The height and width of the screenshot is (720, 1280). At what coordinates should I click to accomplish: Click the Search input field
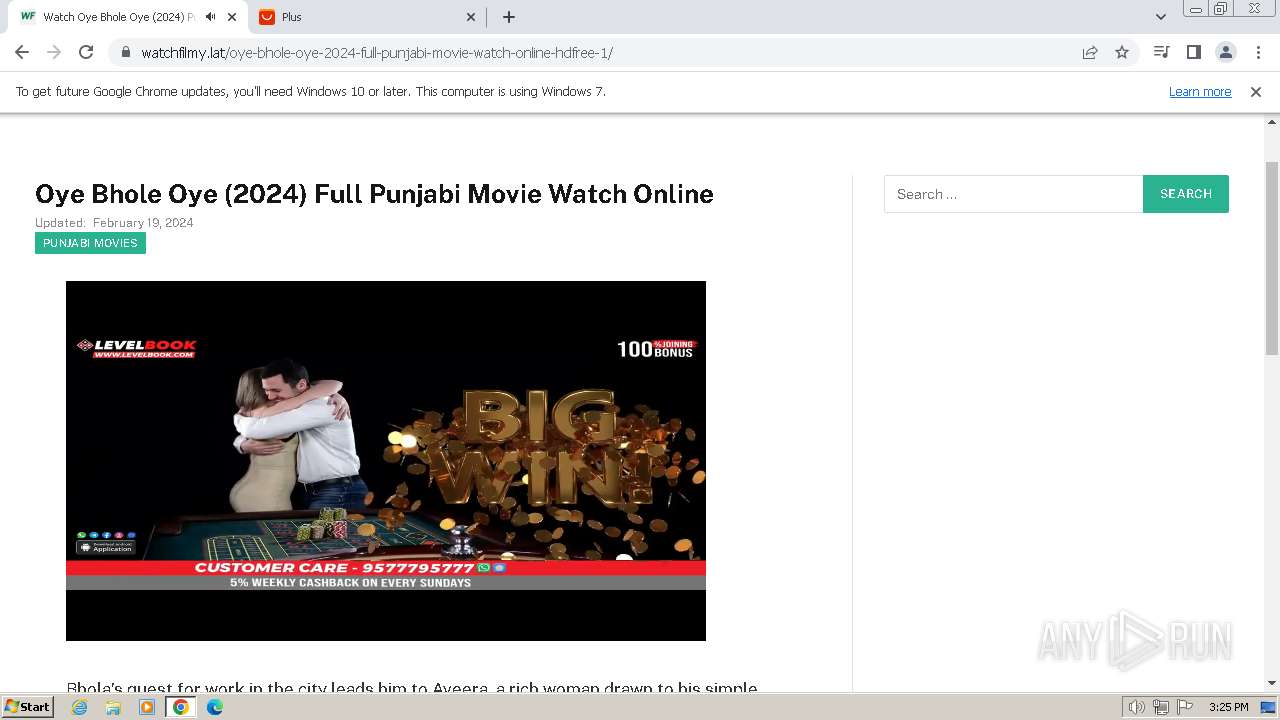point(1013,194)
